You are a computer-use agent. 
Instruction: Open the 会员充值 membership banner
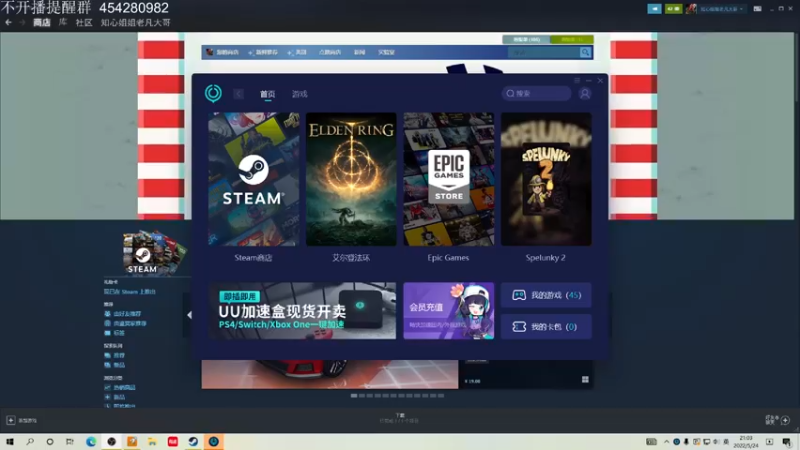pos(448,311)
